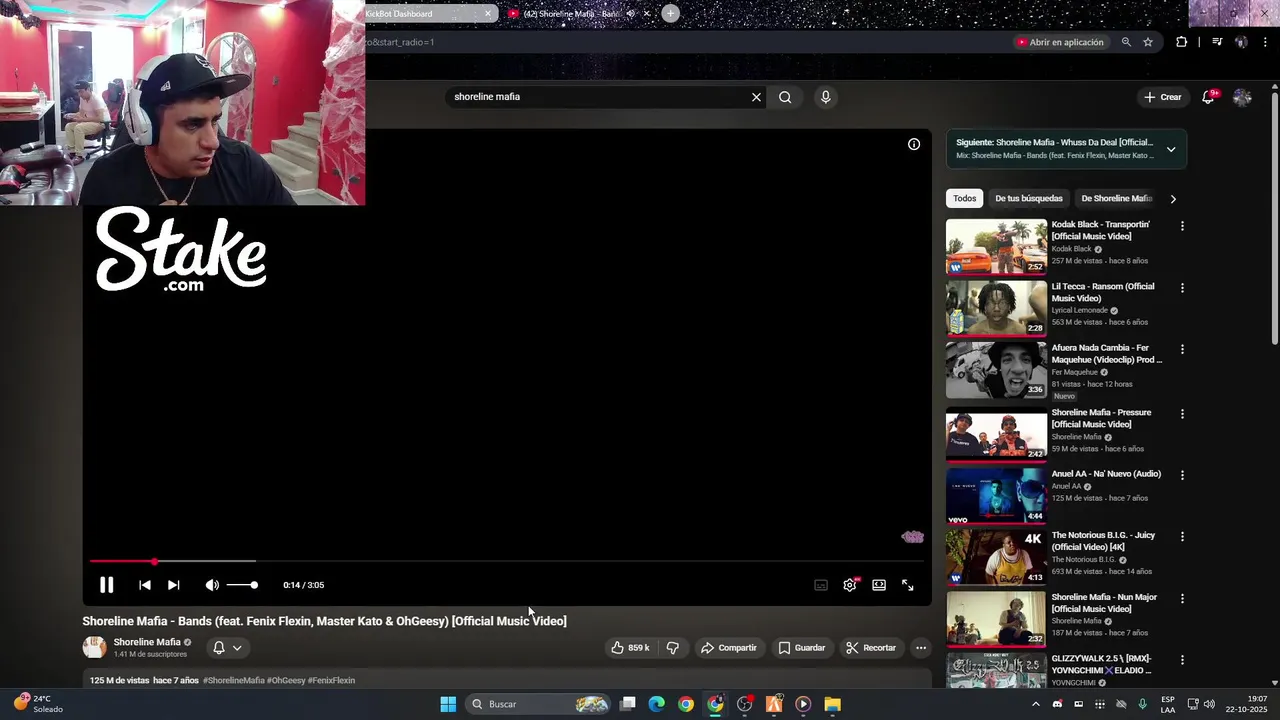Image resolution: width=1280 pixels, height=720 pixels.
Task: Open the video player settings gear
Action: (850, 585)
